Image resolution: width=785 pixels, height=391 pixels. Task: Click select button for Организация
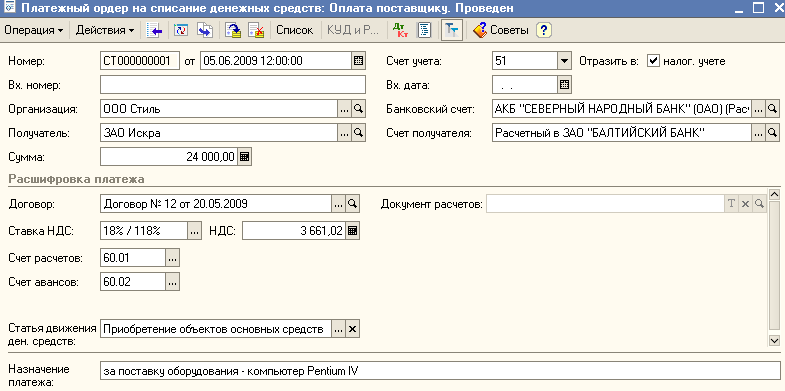pyautogui.click(x=344, y=109)
